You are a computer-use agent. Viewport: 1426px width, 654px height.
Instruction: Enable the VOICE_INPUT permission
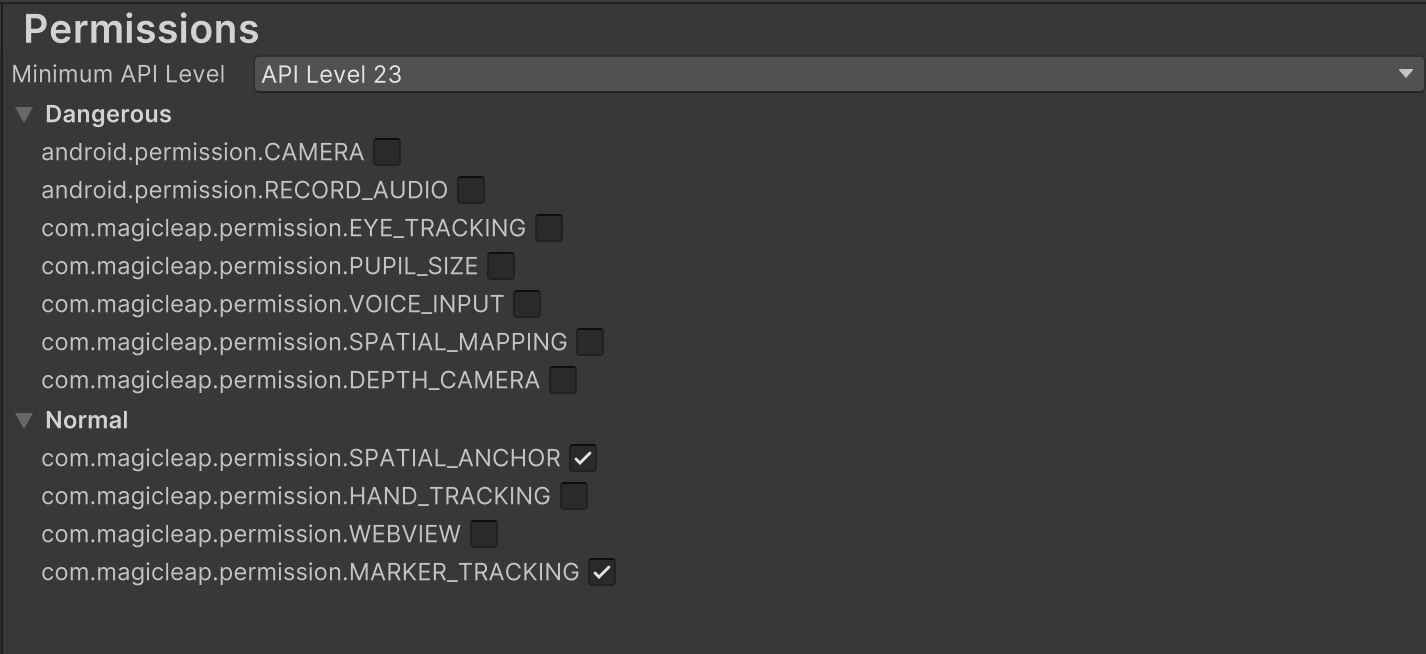coord(526,303)
